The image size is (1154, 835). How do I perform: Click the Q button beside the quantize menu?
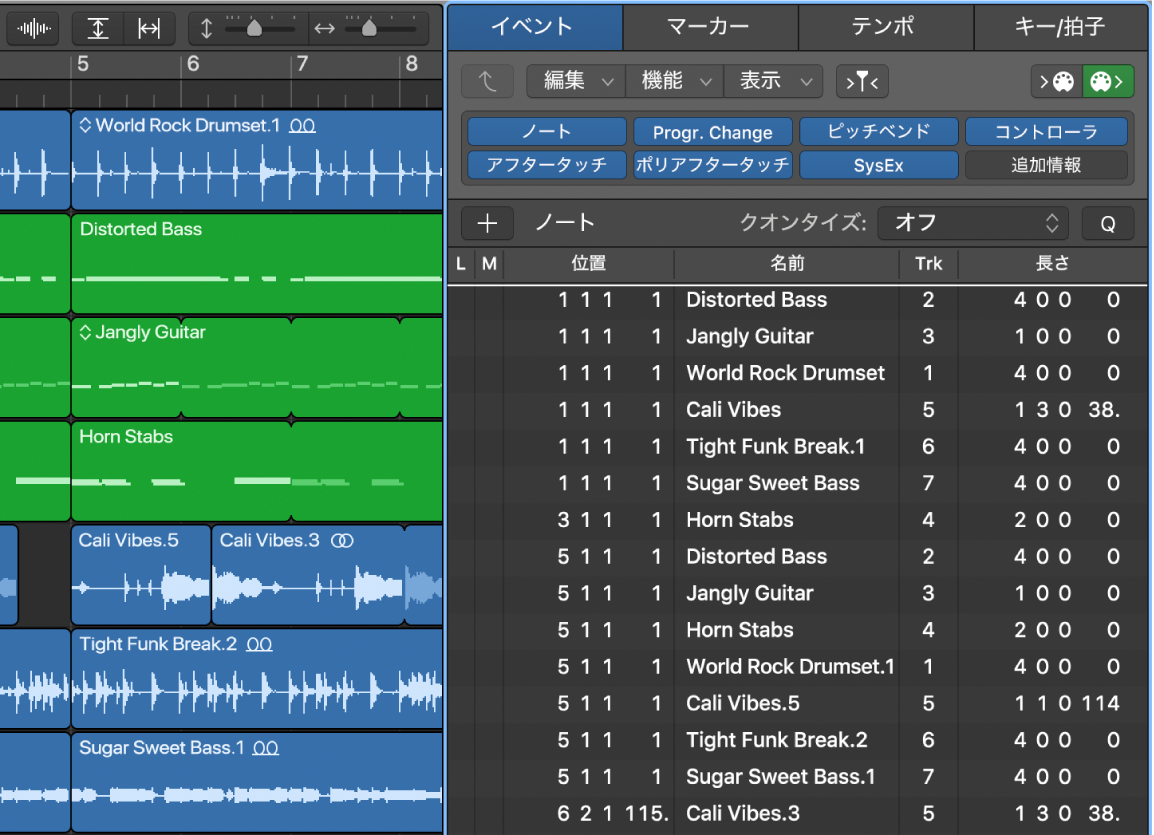coord(1108,223)
